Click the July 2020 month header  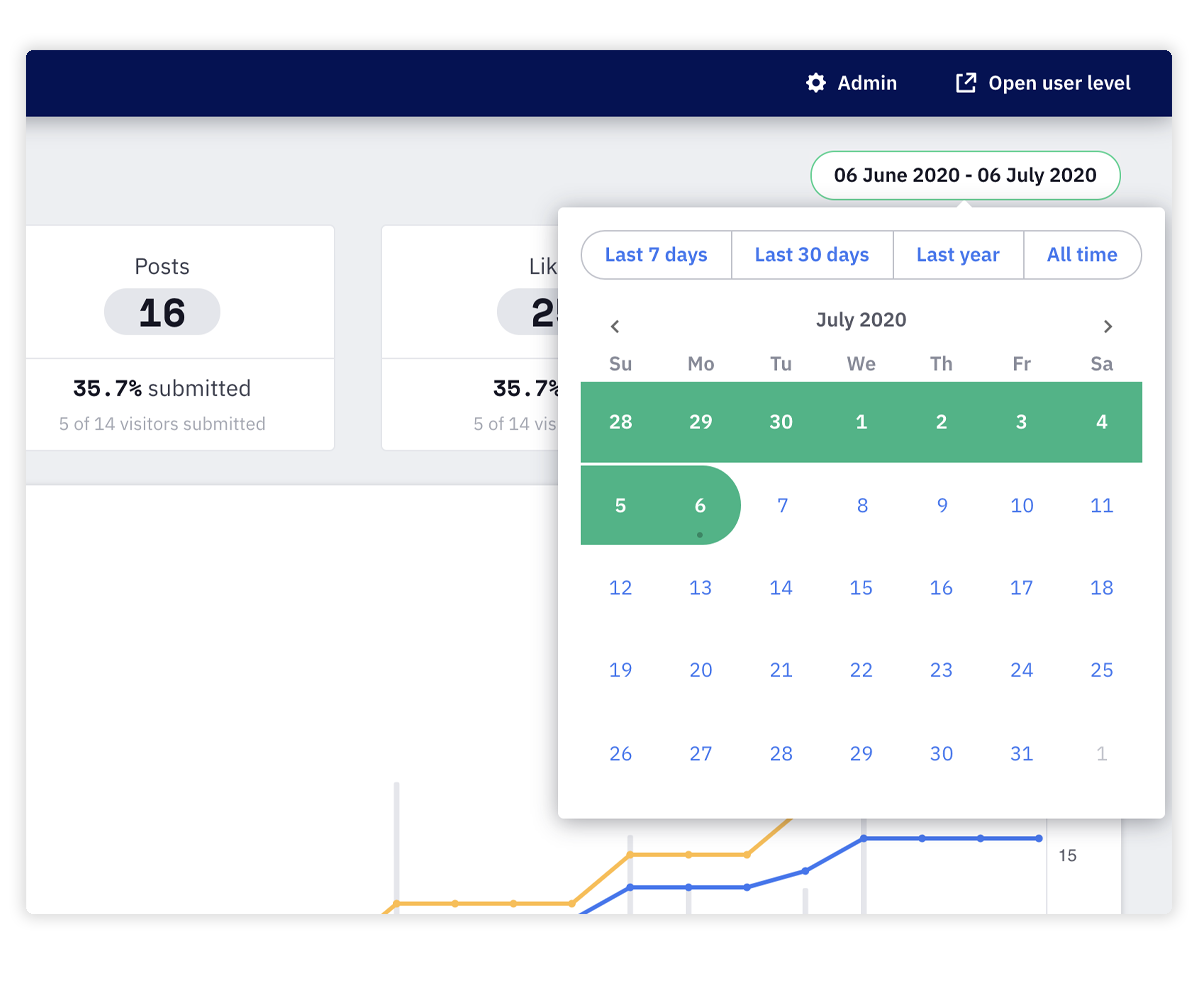point(861,320)
